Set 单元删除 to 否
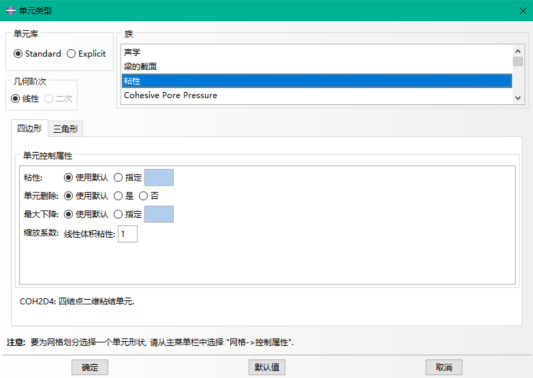 (x=149, y=196)
